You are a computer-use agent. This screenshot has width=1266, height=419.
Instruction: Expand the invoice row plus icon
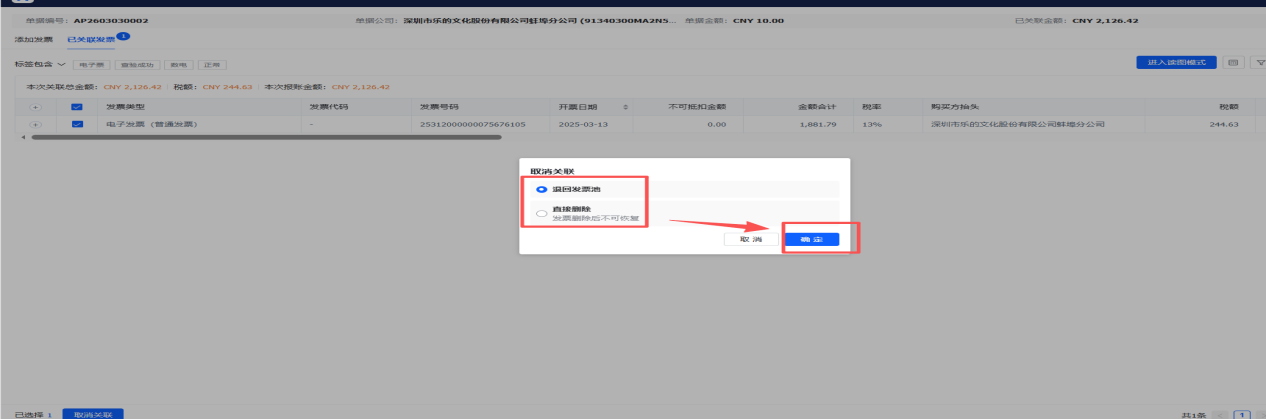pyautogui.click(x=35, y=125)
